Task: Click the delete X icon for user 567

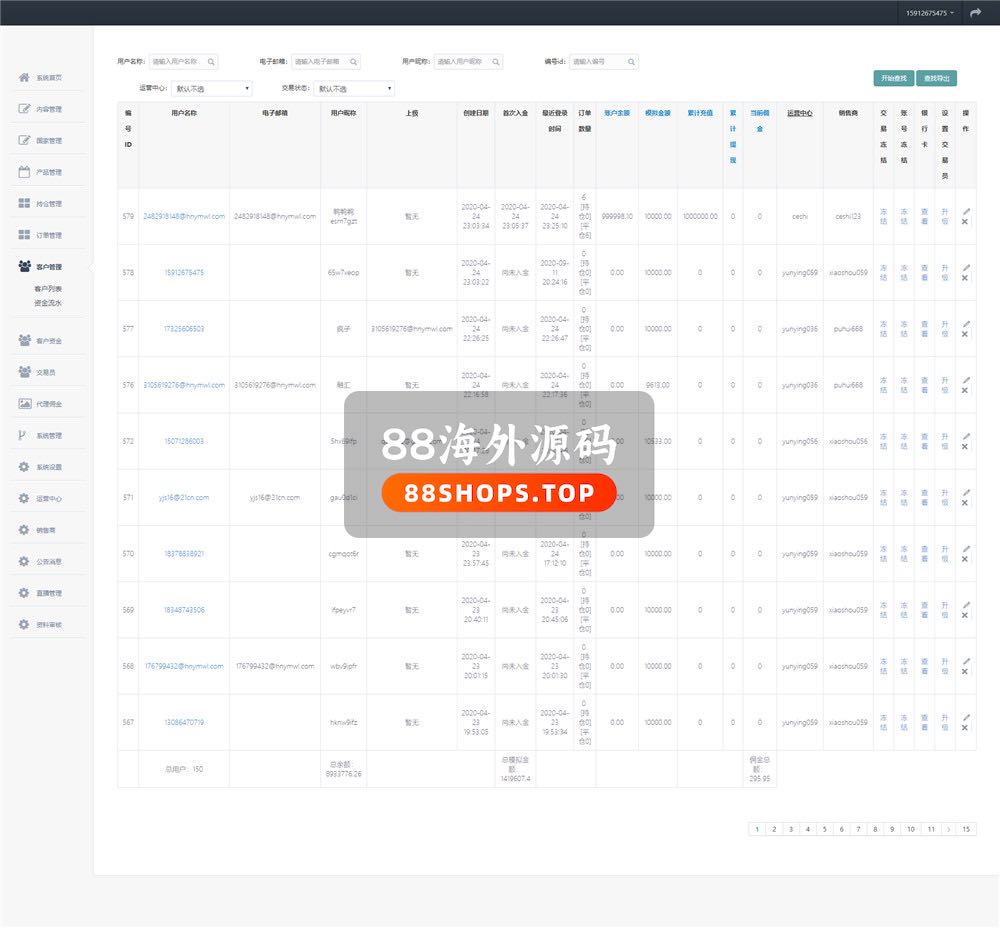Action: (965, 727)
